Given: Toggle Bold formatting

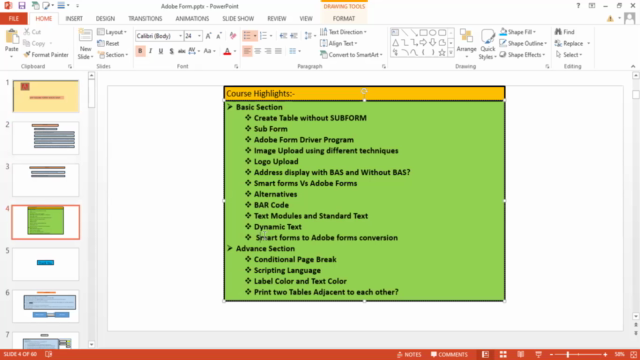Looking at the screenshot, I should pyautogui.click(x=140, y=51).
